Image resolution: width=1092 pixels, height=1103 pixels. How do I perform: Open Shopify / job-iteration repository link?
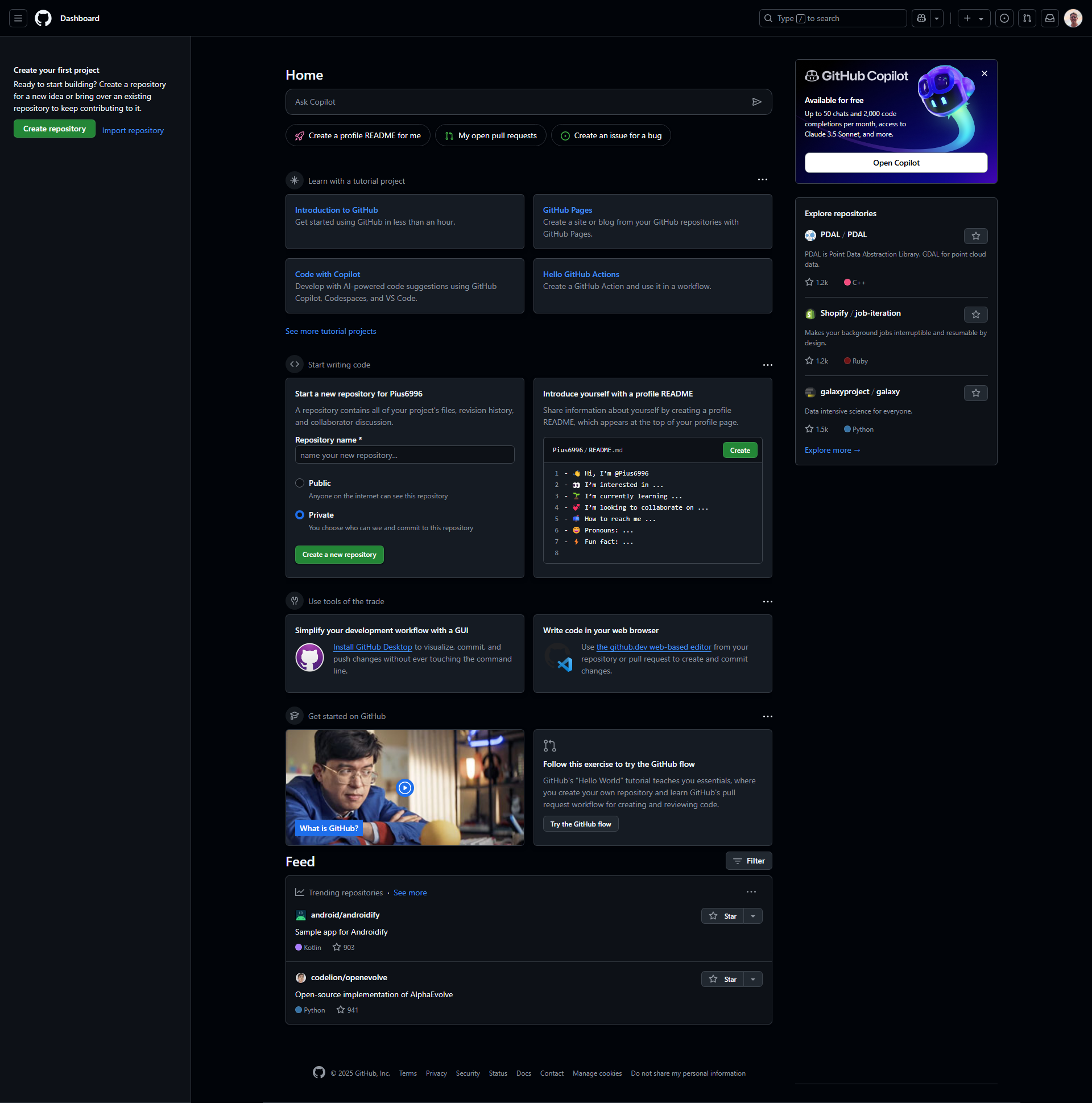coord(861,313)
